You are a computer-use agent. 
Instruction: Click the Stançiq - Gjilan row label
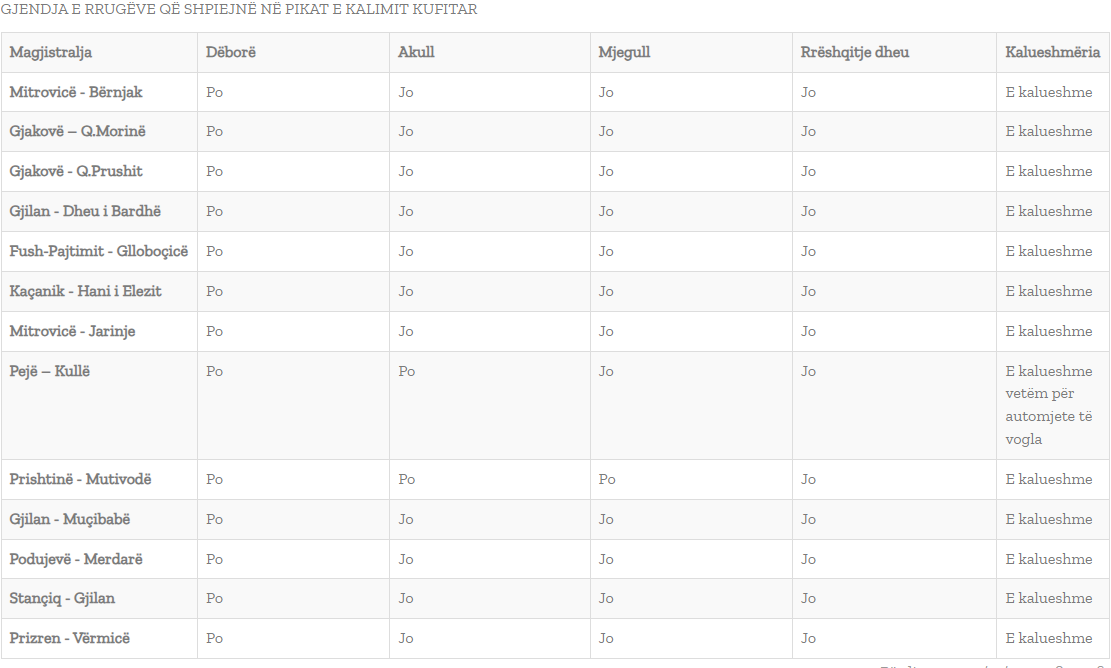point(62,598)
